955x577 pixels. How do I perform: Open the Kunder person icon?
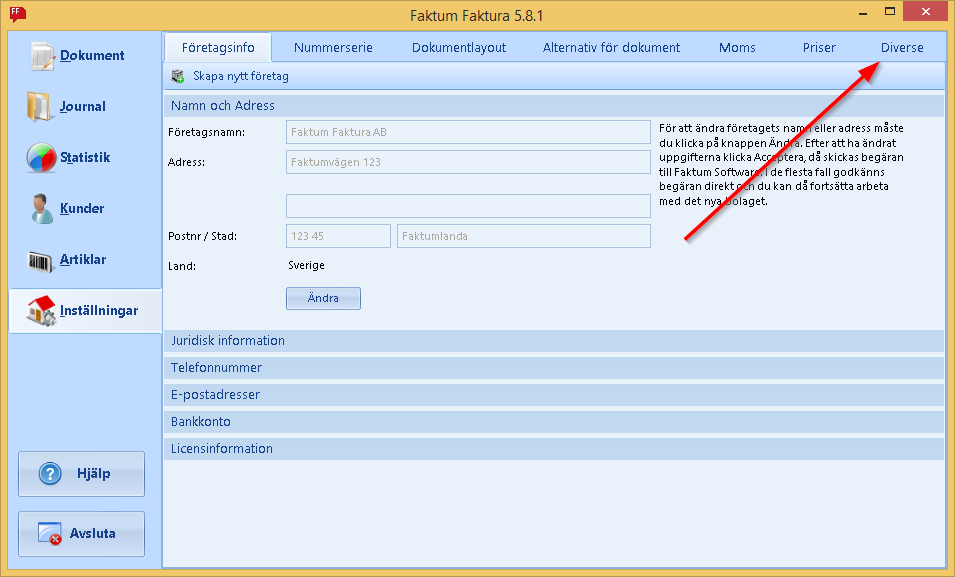41,208
